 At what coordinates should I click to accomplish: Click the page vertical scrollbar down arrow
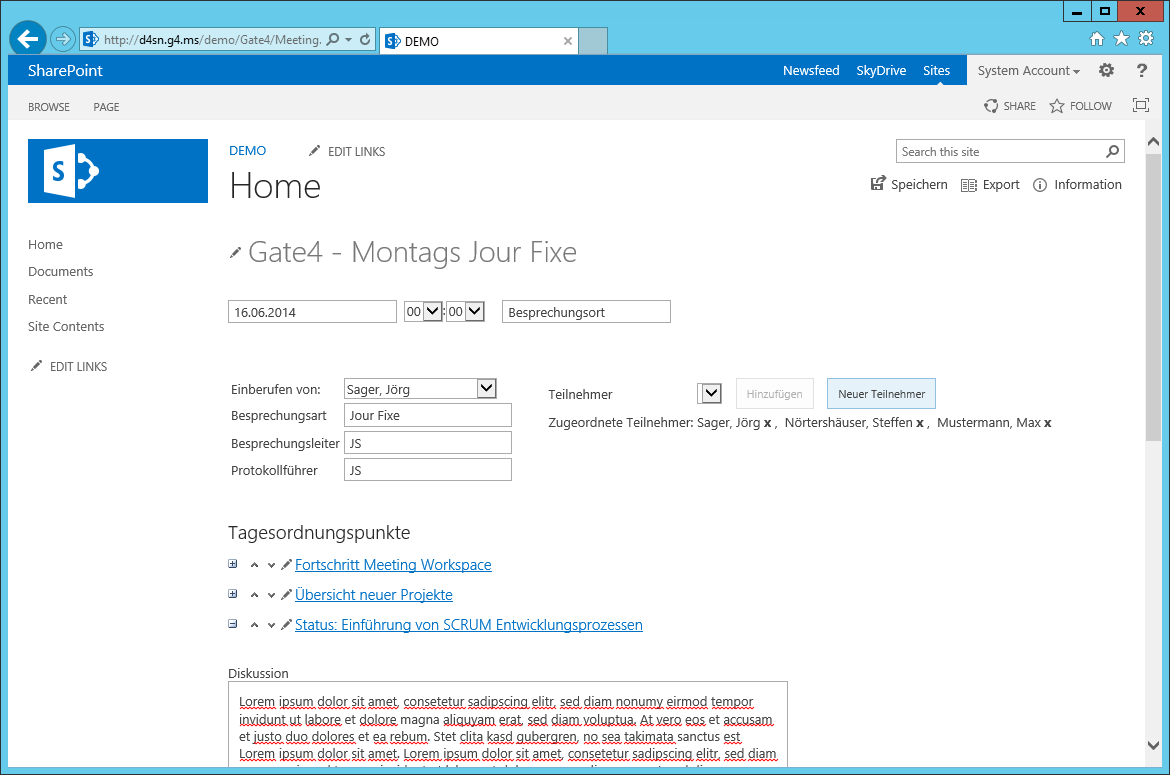point(1153,745)
